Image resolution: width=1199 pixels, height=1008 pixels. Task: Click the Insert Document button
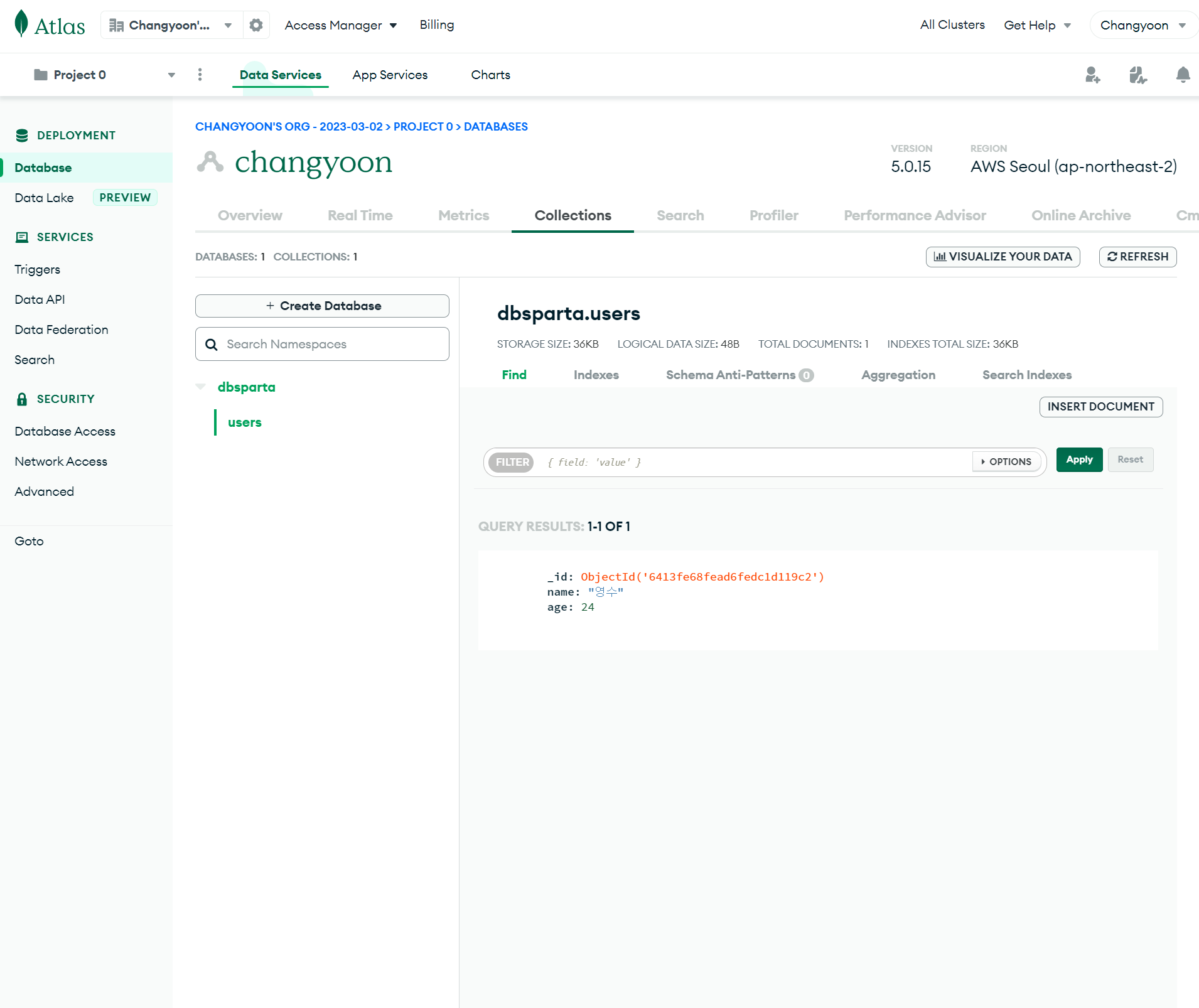1101,407
